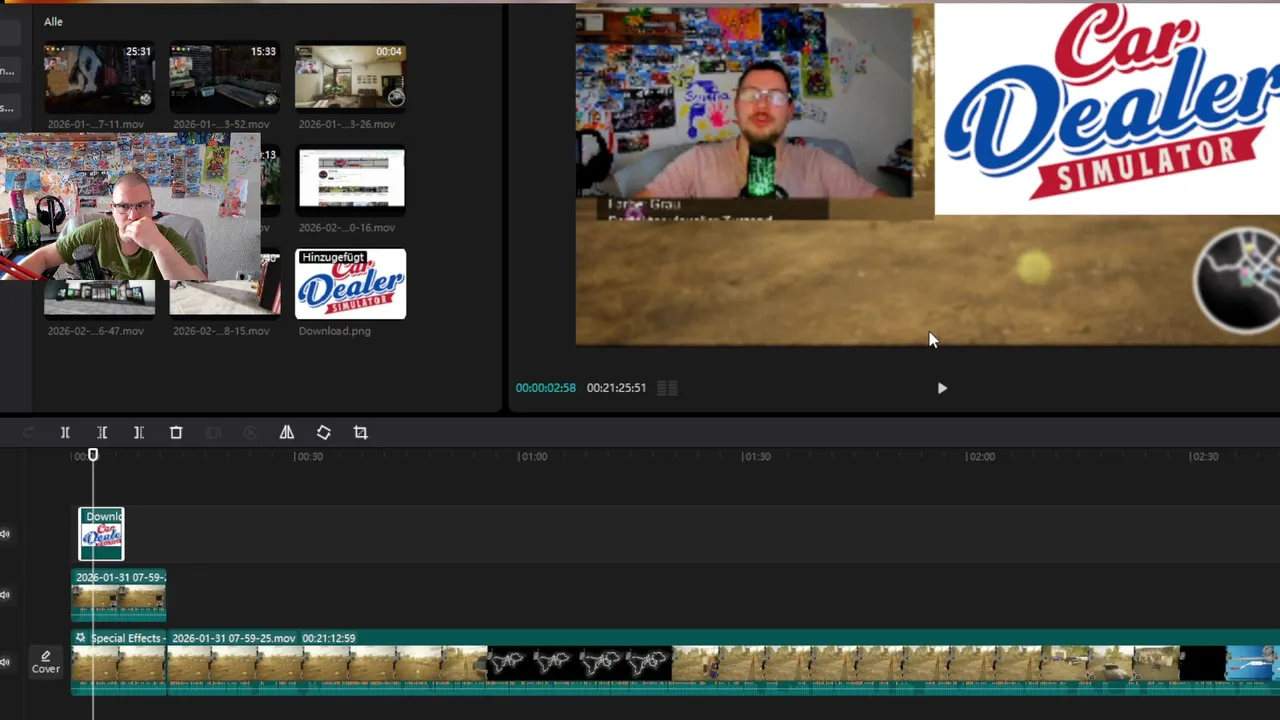Click the playhead handle on the ruler
This screenshot has width=1280, height=720.
click(93, 455)
